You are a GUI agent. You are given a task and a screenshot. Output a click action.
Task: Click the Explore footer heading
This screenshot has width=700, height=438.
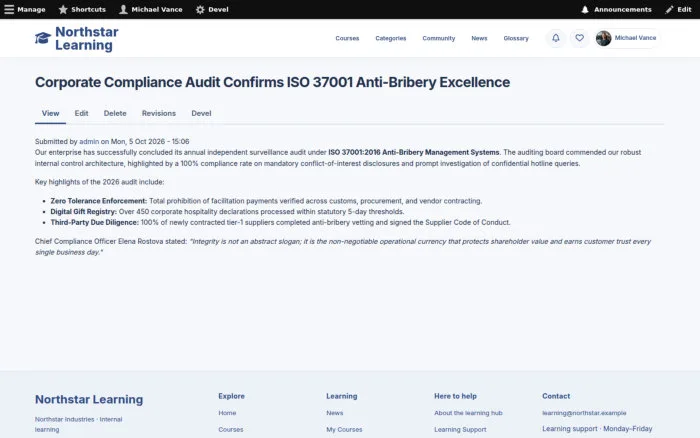coord(231,396)
